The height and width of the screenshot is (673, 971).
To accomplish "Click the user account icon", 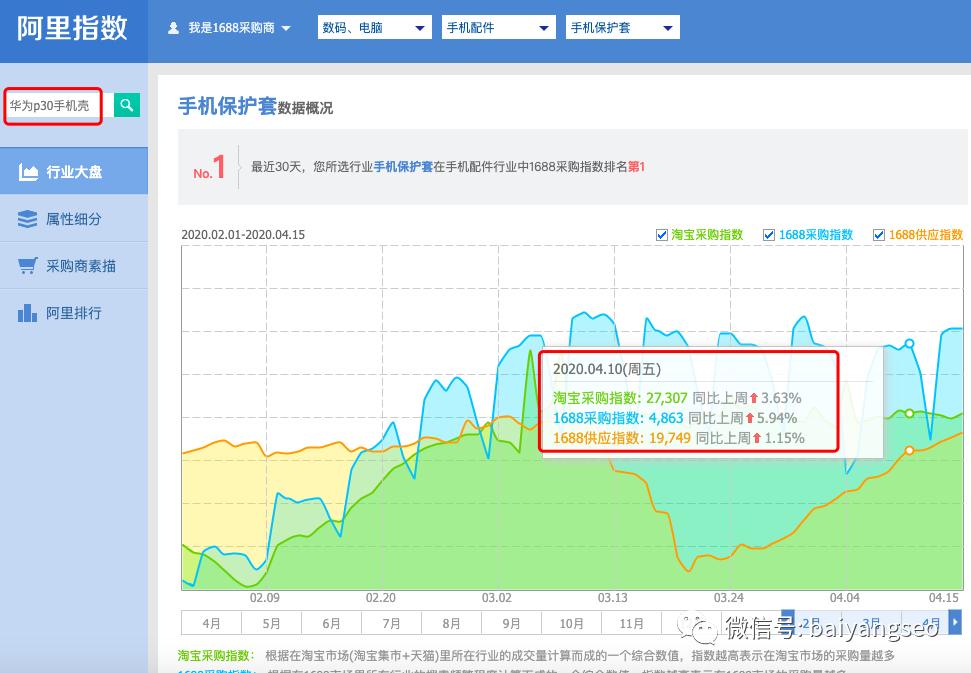I will pos(172,29).
